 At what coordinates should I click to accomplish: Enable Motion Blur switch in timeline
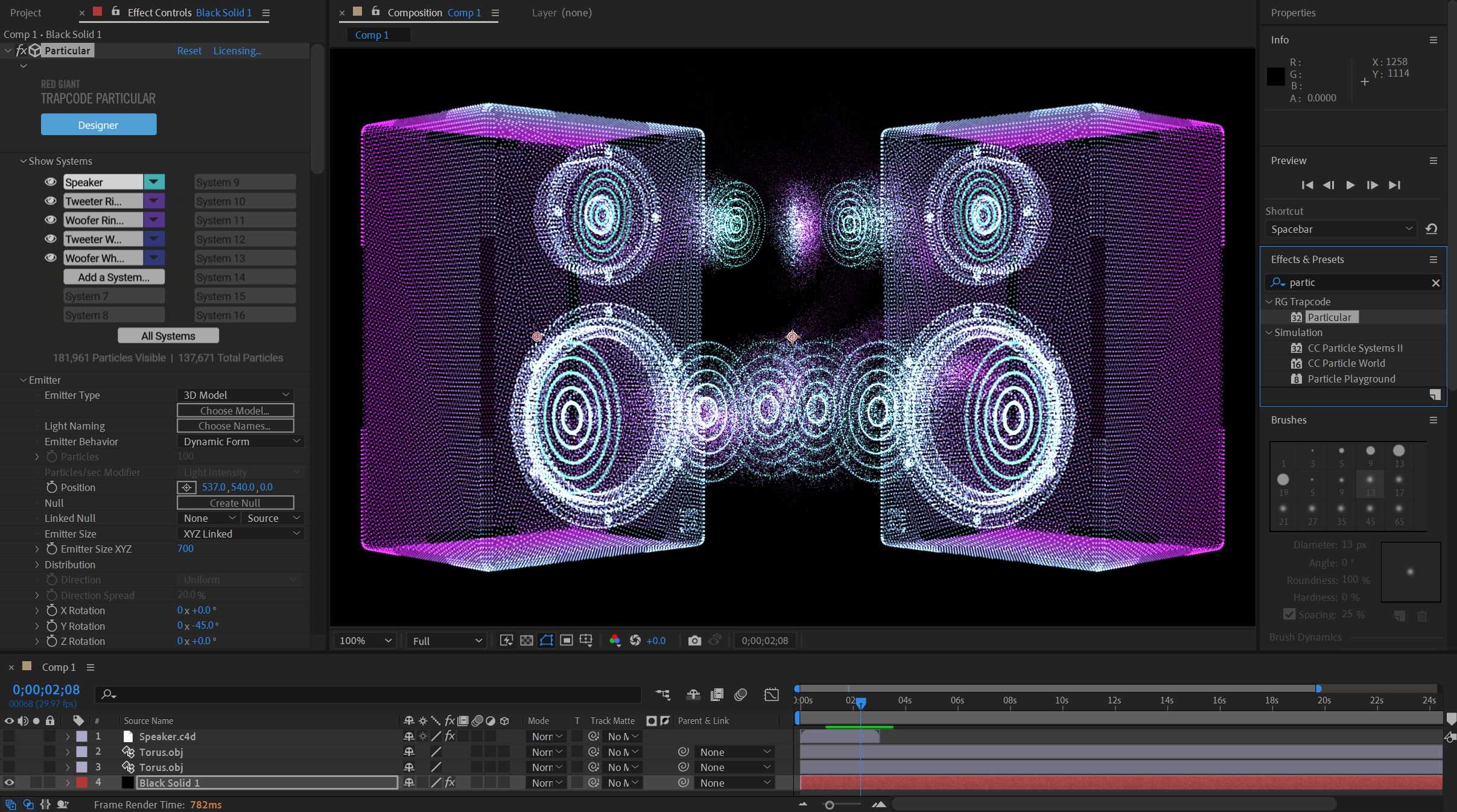(x=741, y=695)
